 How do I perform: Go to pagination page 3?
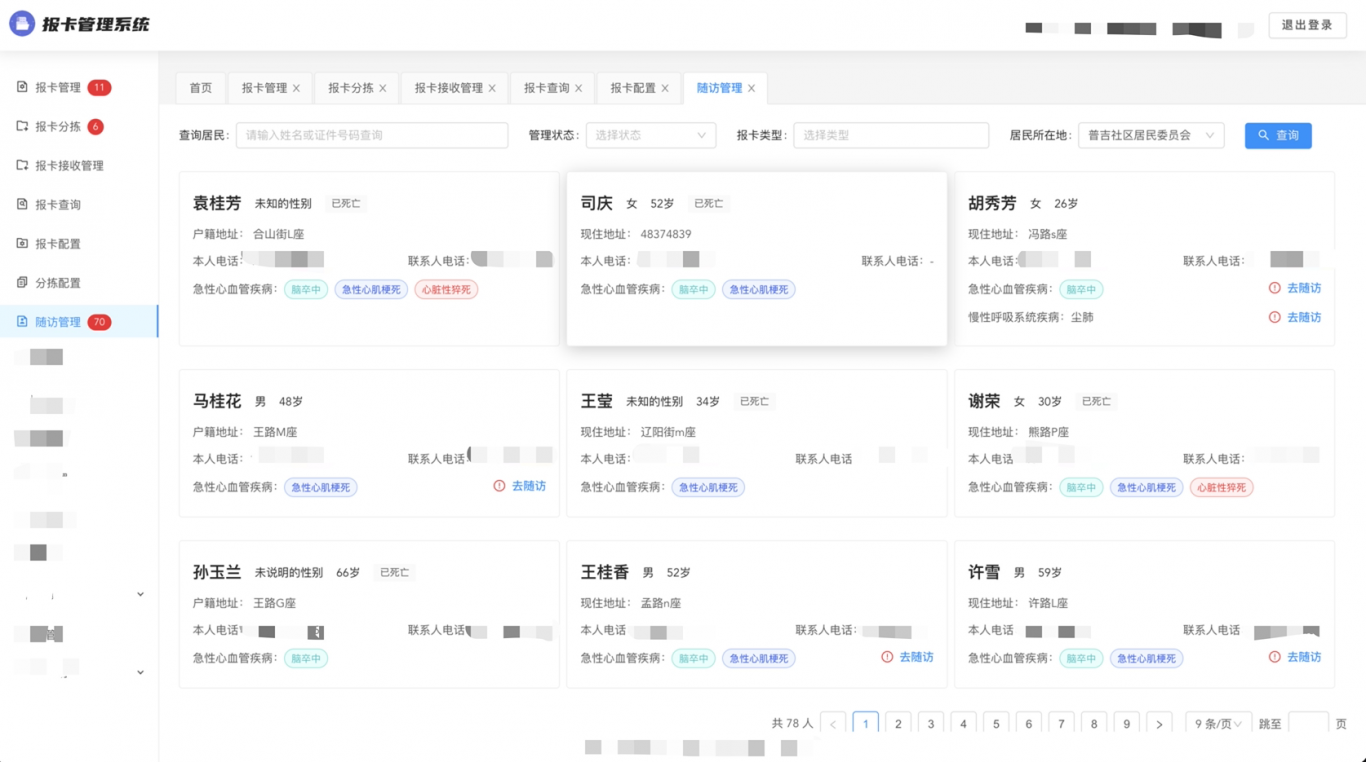click(931, 724)
